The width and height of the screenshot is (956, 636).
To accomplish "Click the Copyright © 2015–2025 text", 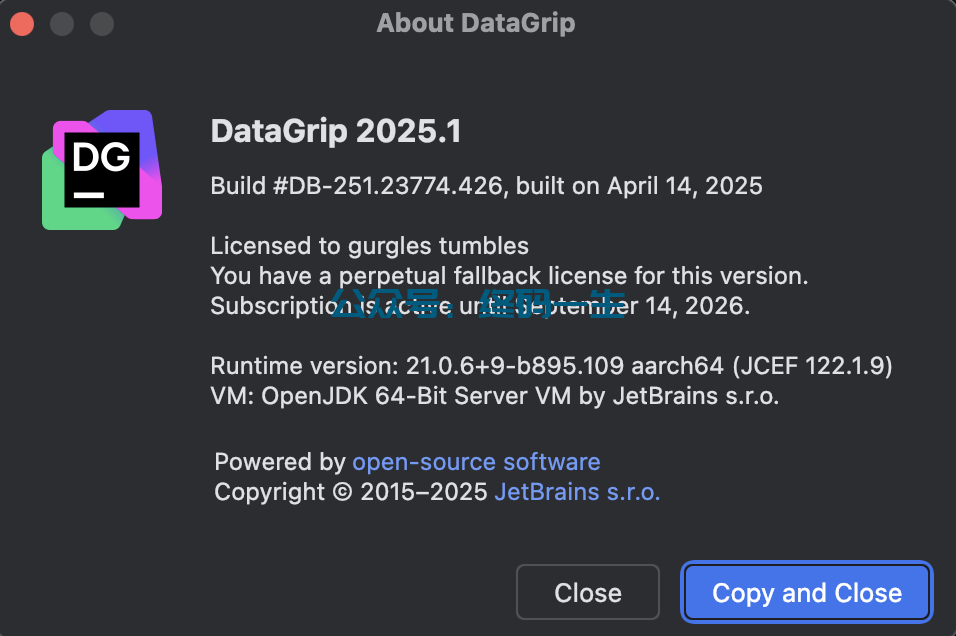I will (351, 492).
